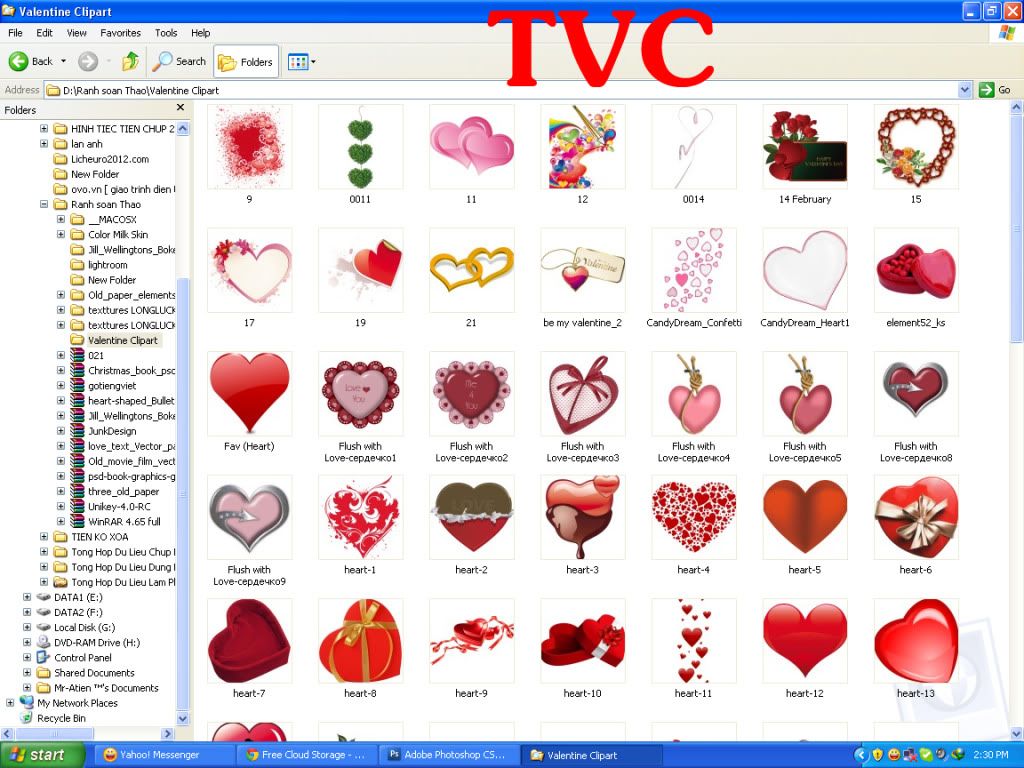Select the Valentine Clipart tree folder
Screen dimensions: 1024x768
(122, 341)
